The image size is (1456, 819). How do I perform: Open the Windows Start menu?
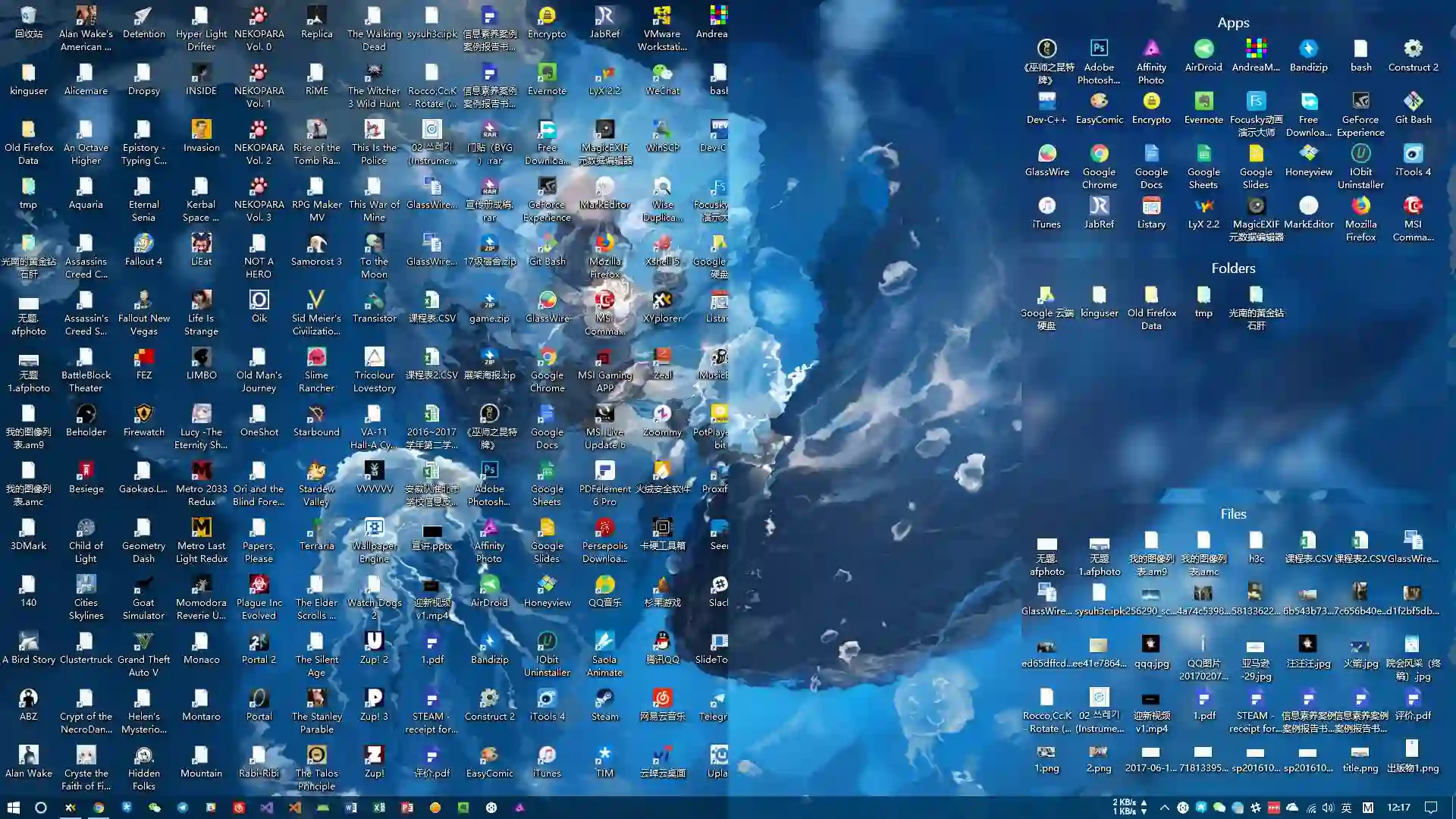coord(13,808)
